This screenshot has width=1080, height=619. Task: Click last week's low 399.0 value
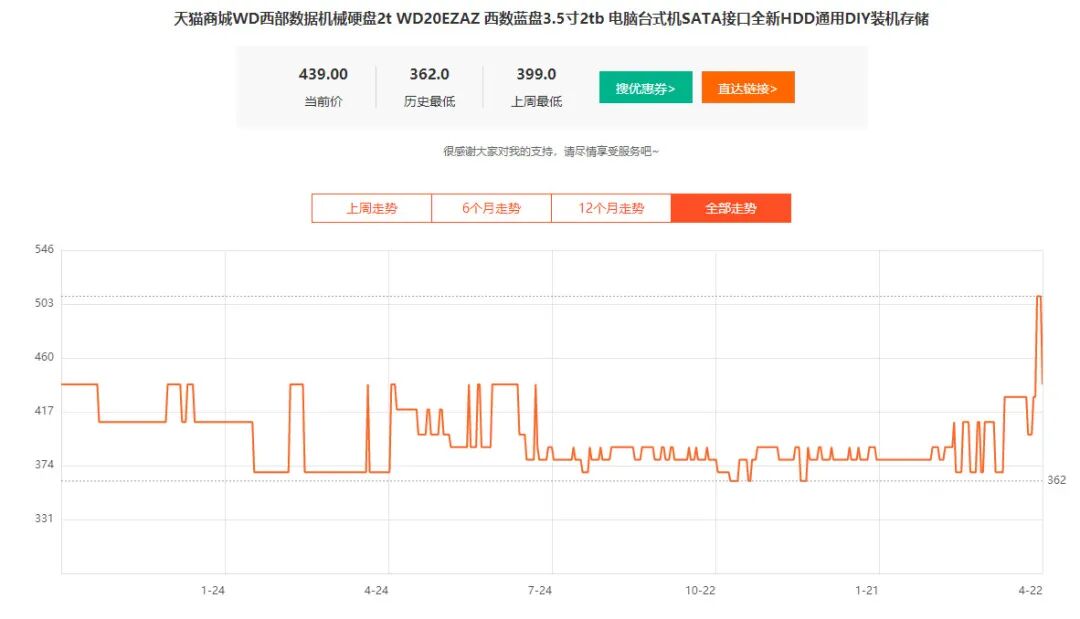[536, 74]
